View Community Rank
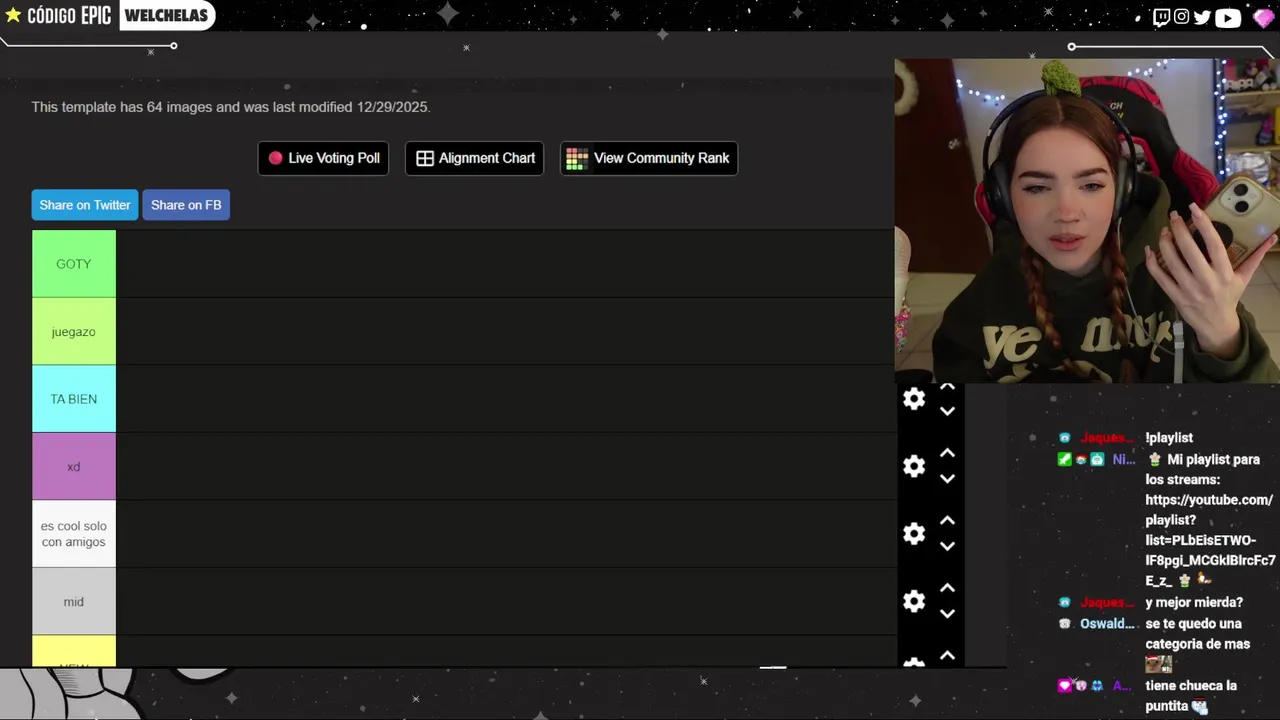1280x720 pixels. pos(648,158)
